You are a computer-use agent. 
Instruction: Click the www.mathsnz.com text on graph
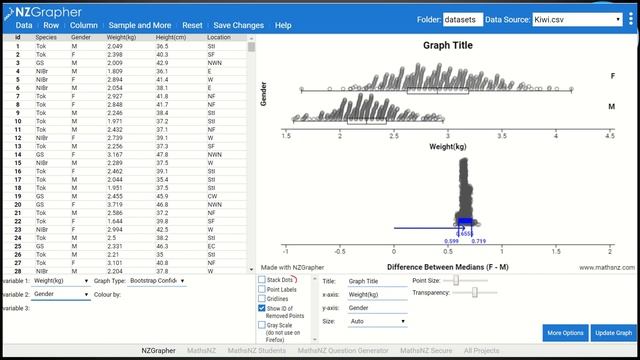(607, 267)
